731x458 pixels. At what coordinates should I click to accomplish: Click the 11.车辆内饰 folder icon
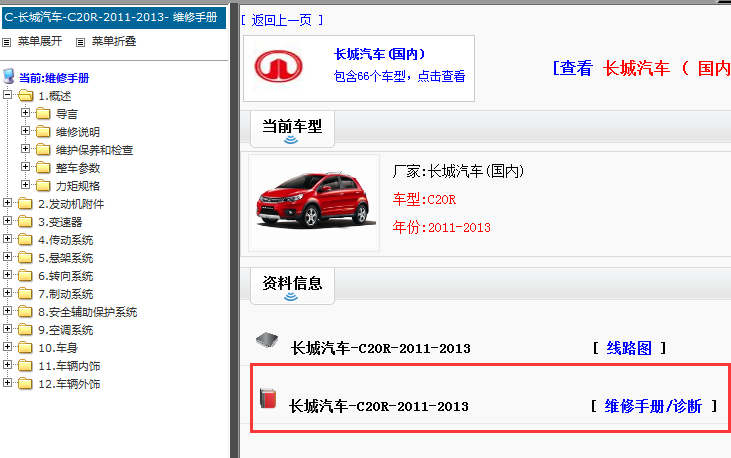point(26,366)
